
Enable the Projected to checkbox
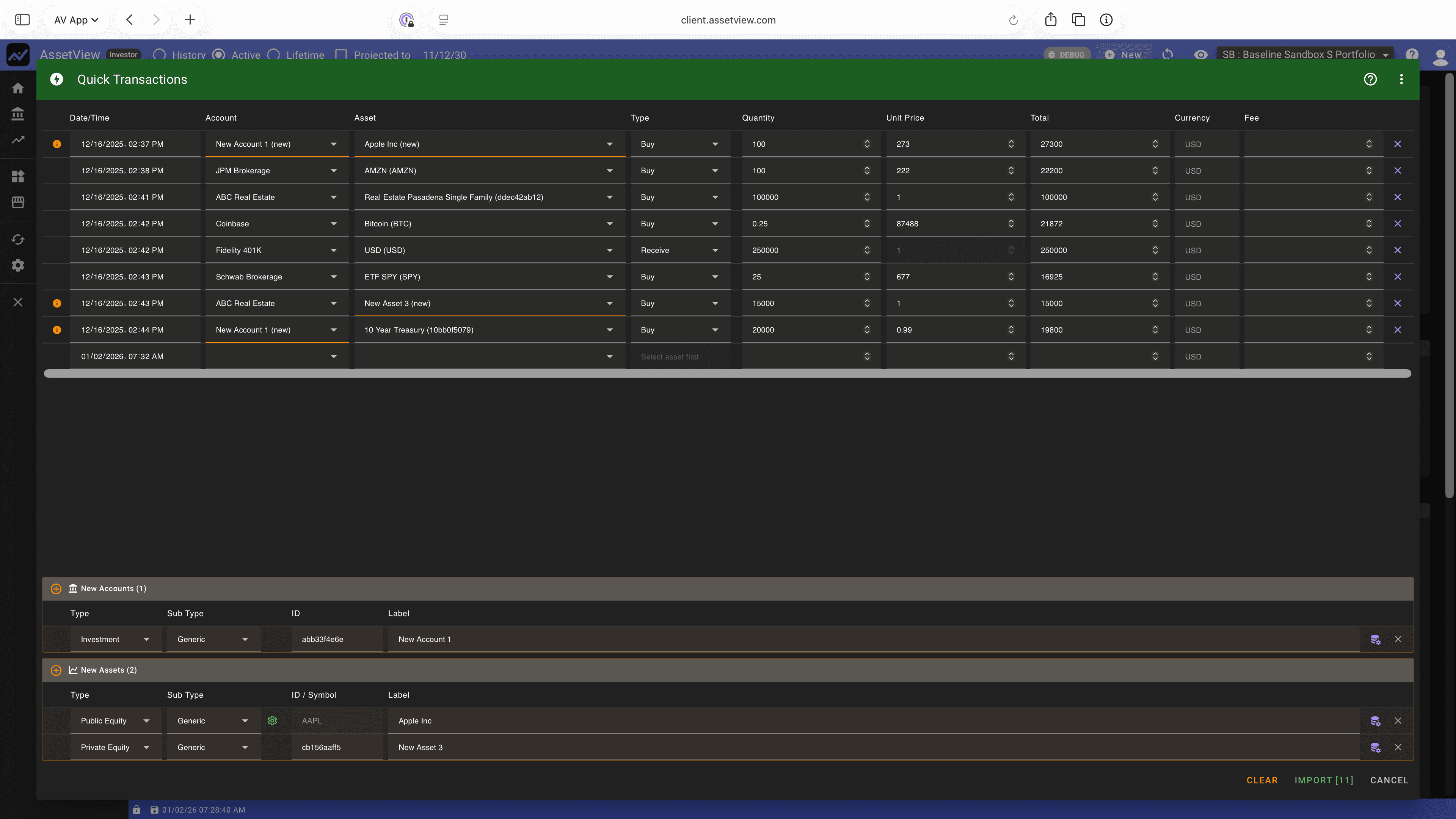click(341, 54)
